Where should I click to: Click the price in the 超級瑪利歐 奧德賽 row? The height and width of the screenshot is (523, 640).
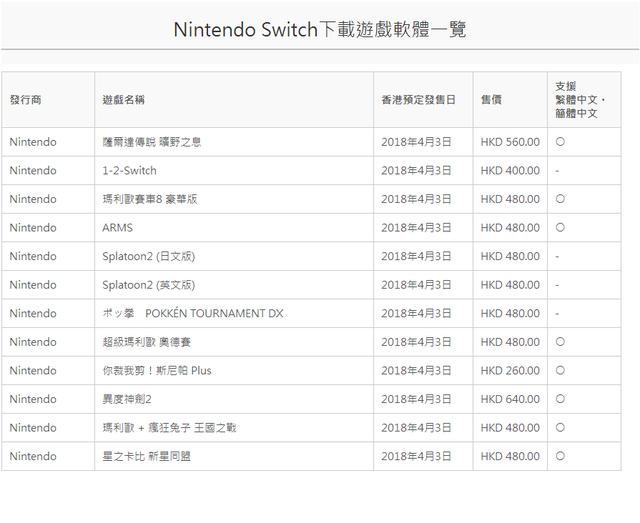tap(510, 342)
